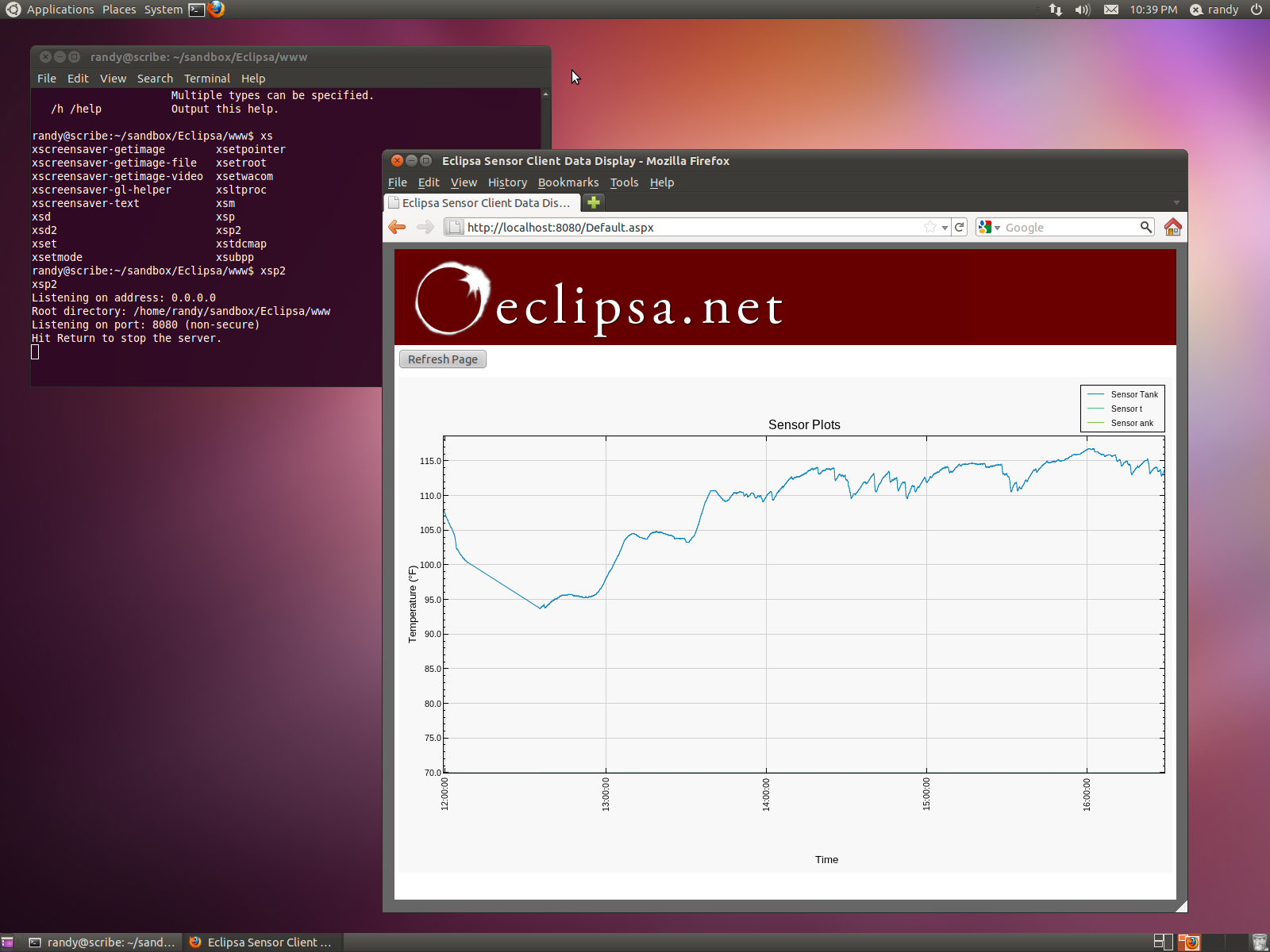Expand the URL history dropdown arrow
The image size is (1270, 952).
pyautogui.click(x=945, y=228)
